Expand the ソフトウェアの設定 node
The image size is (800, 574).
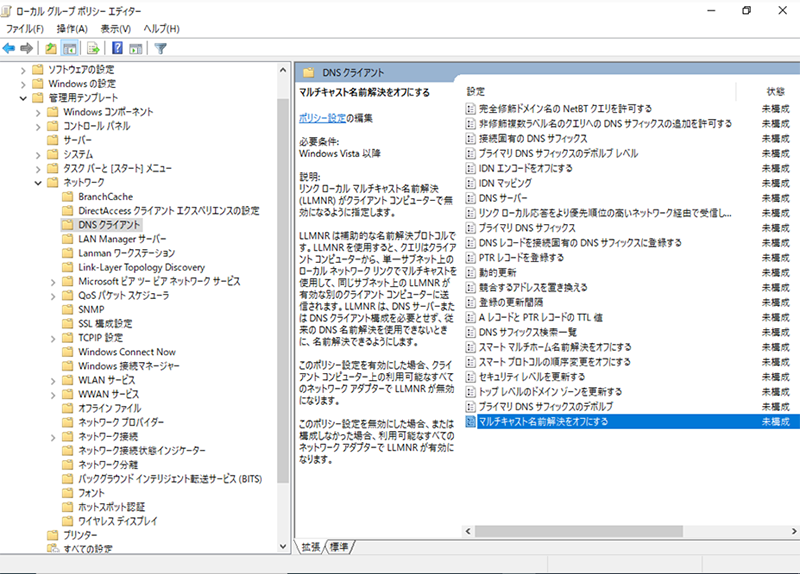(23, 70)
